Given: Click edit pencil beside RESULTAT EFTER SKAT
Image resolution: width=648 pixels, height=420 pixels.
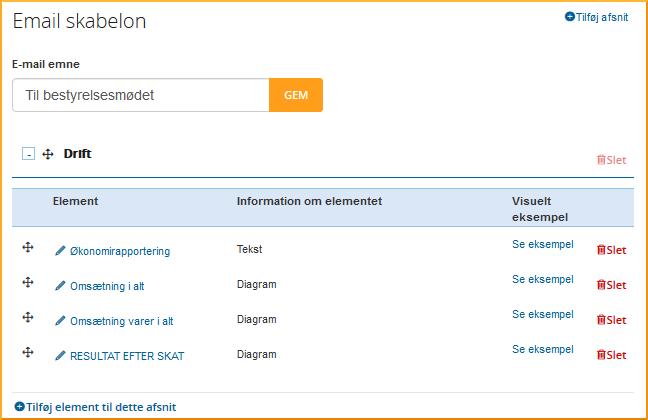Looking at the screenshot, I should (x=60, y=355).
